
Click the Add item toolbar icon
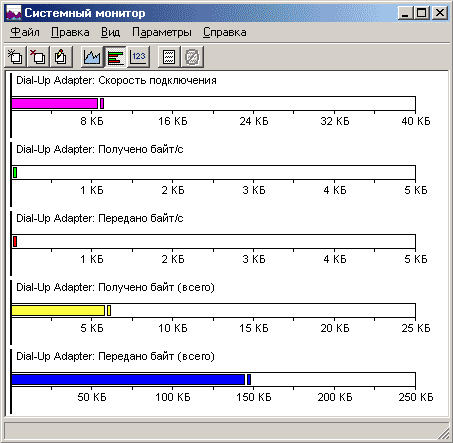(x=15, y=57)
